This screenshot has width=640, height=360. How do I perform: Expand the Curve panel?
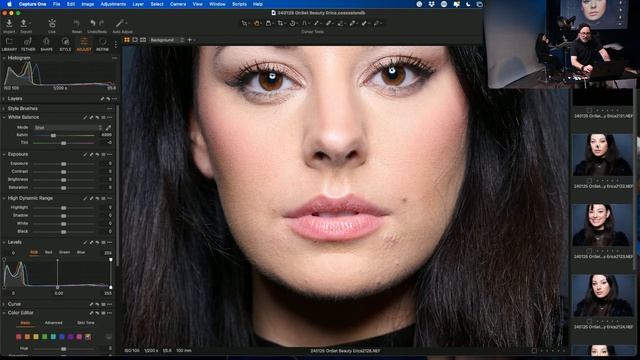click(x=4, y=304)
